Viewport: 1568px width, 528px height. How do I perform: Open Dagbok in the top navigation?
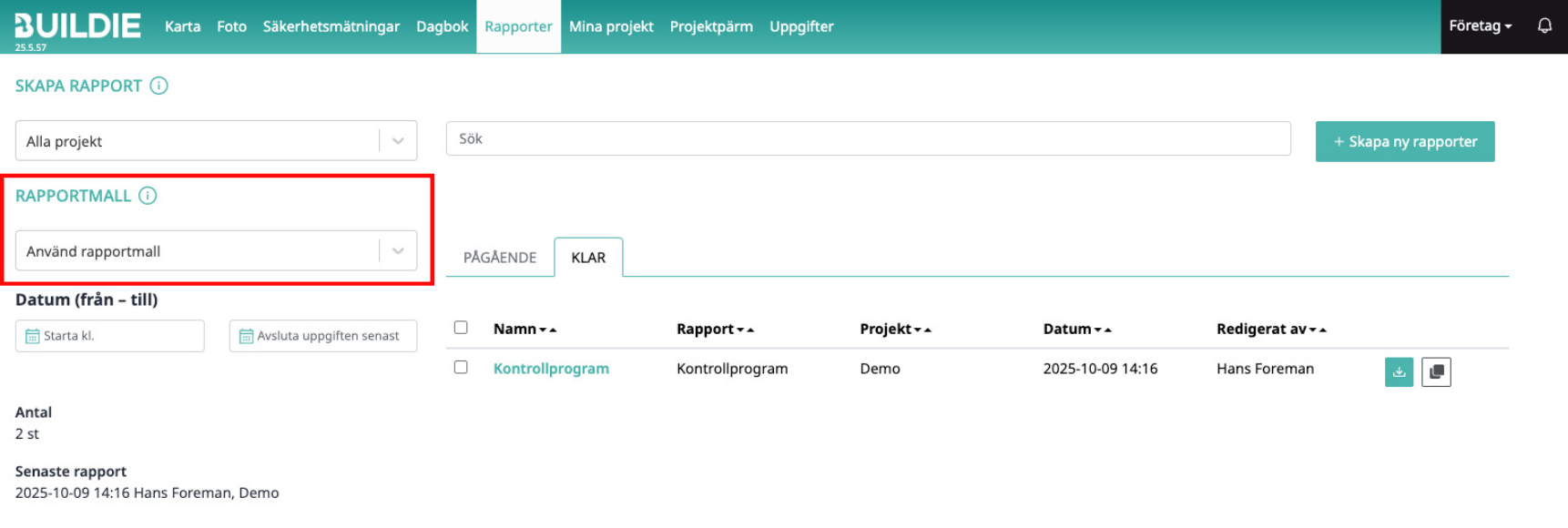click(x=442, y=26)
